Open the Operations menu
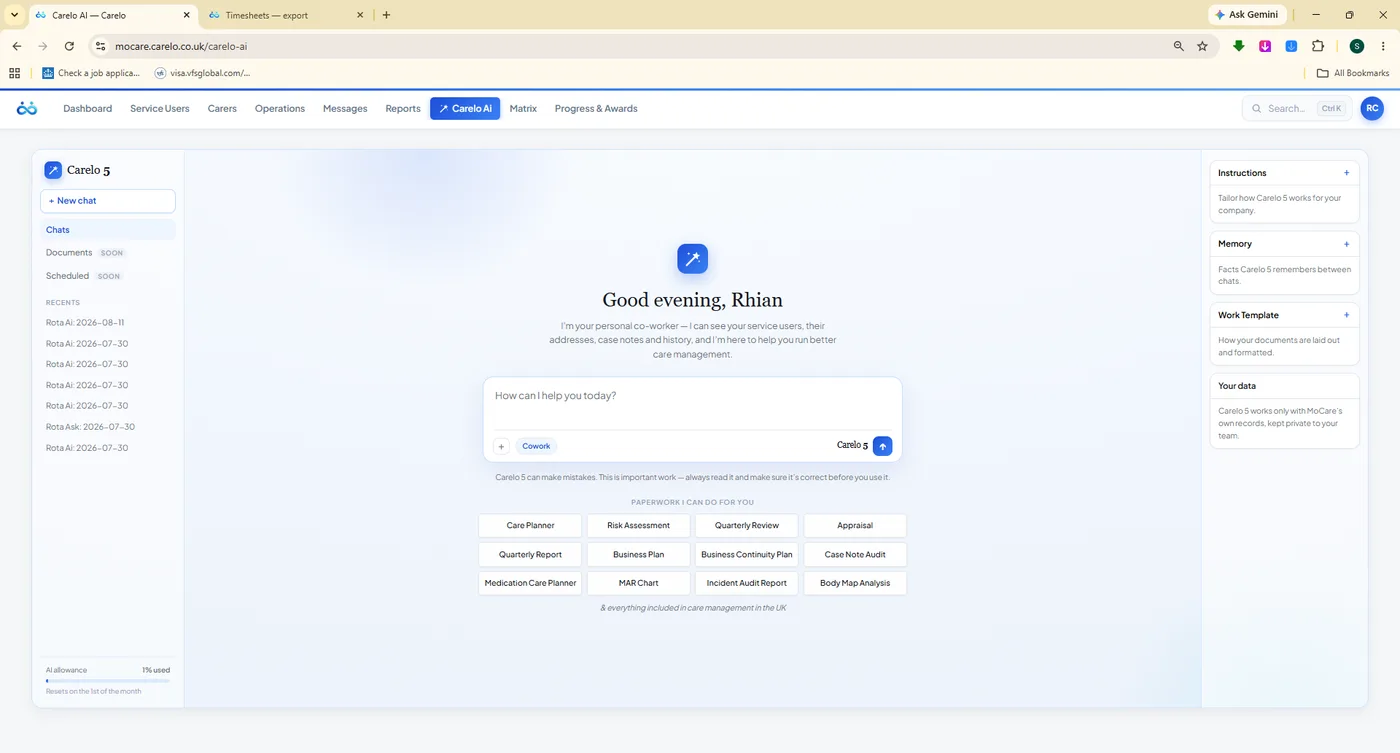1400x753 pixels. (280, 108)
